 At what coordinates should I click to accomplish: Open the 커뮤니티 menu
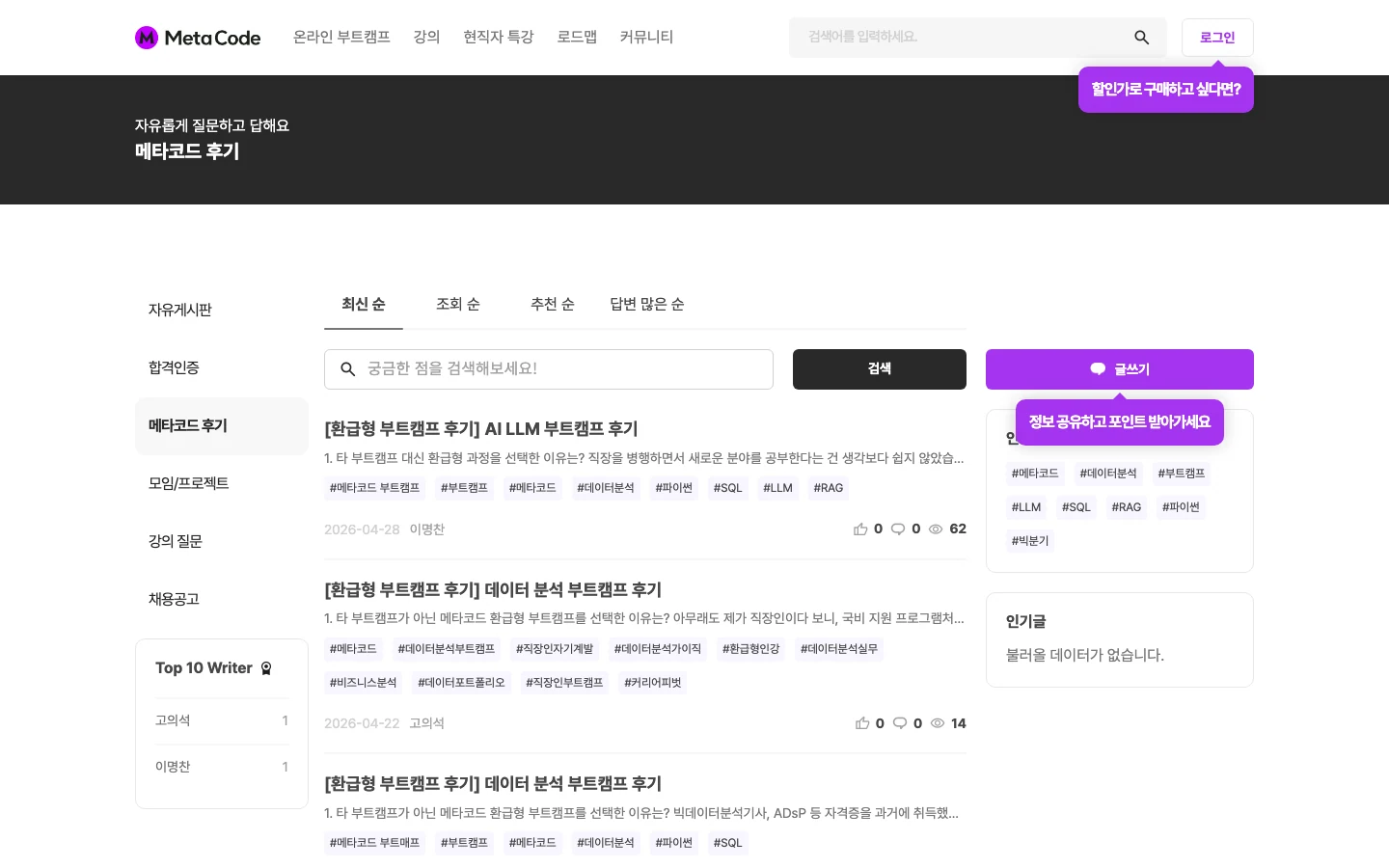click(646, 37)
